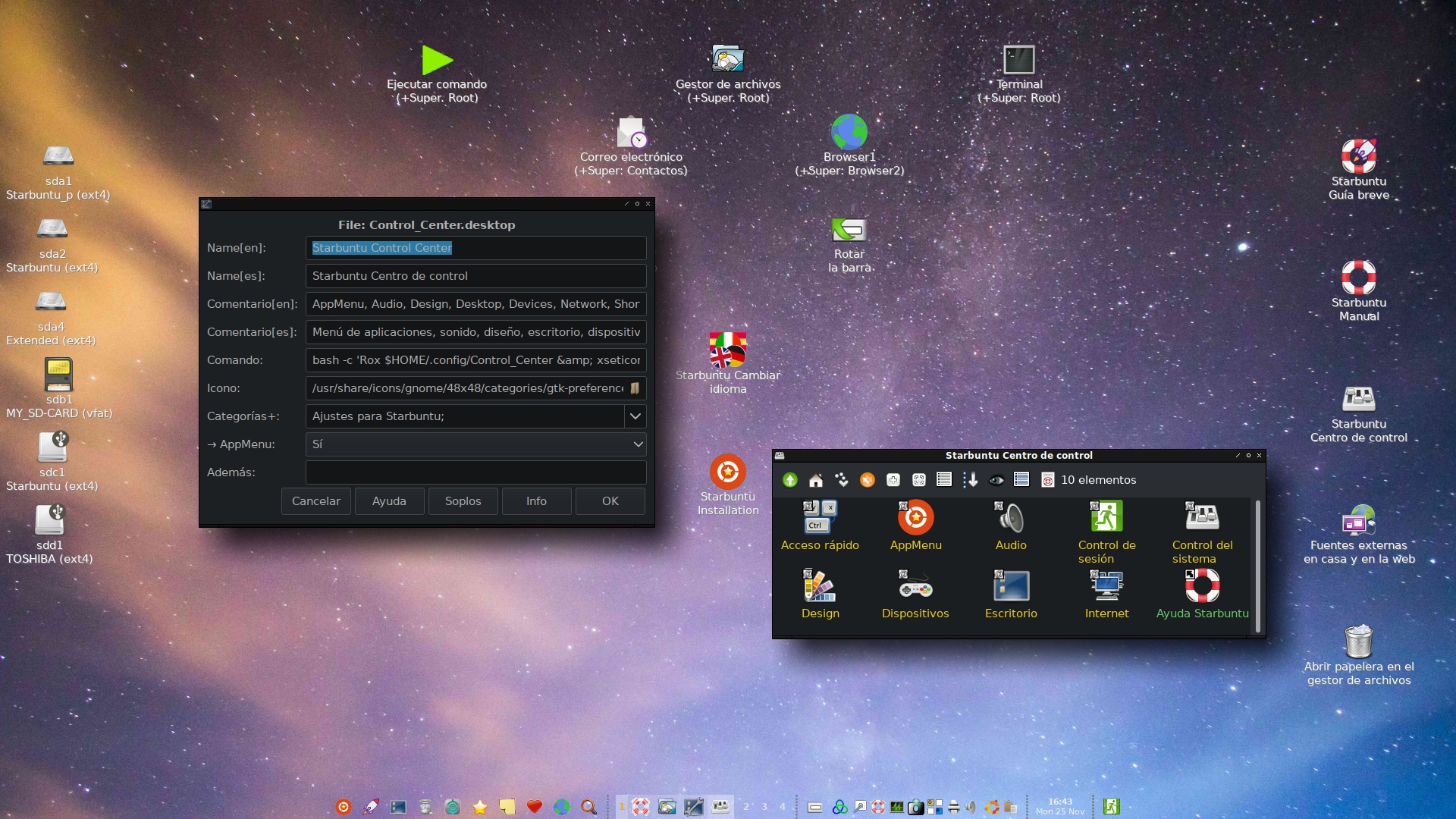
Task: Switch to workspace 4 in taskbar
Action: [x=783, y=807]
